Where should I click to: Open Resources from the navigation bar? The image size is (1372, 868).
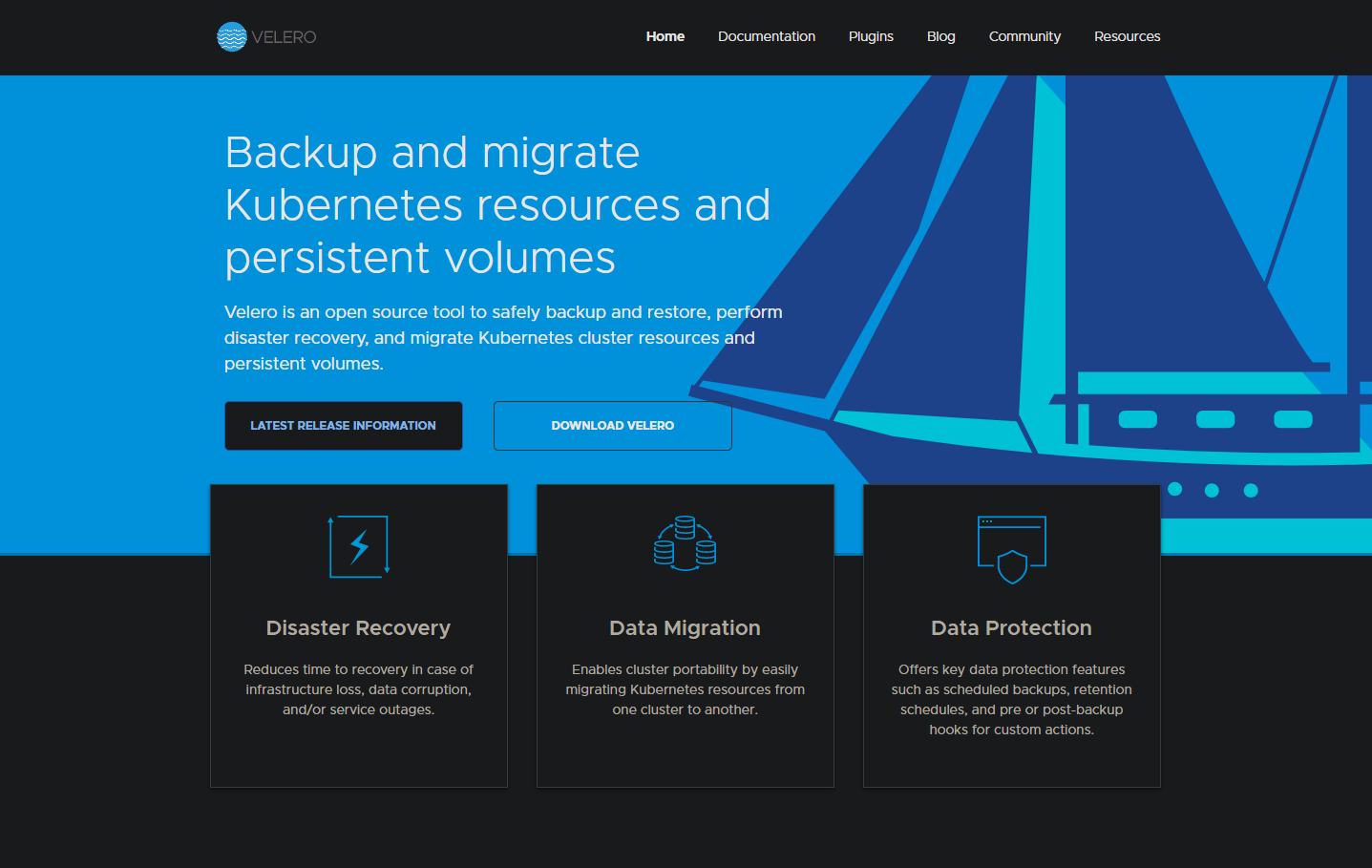[1127, 36]
